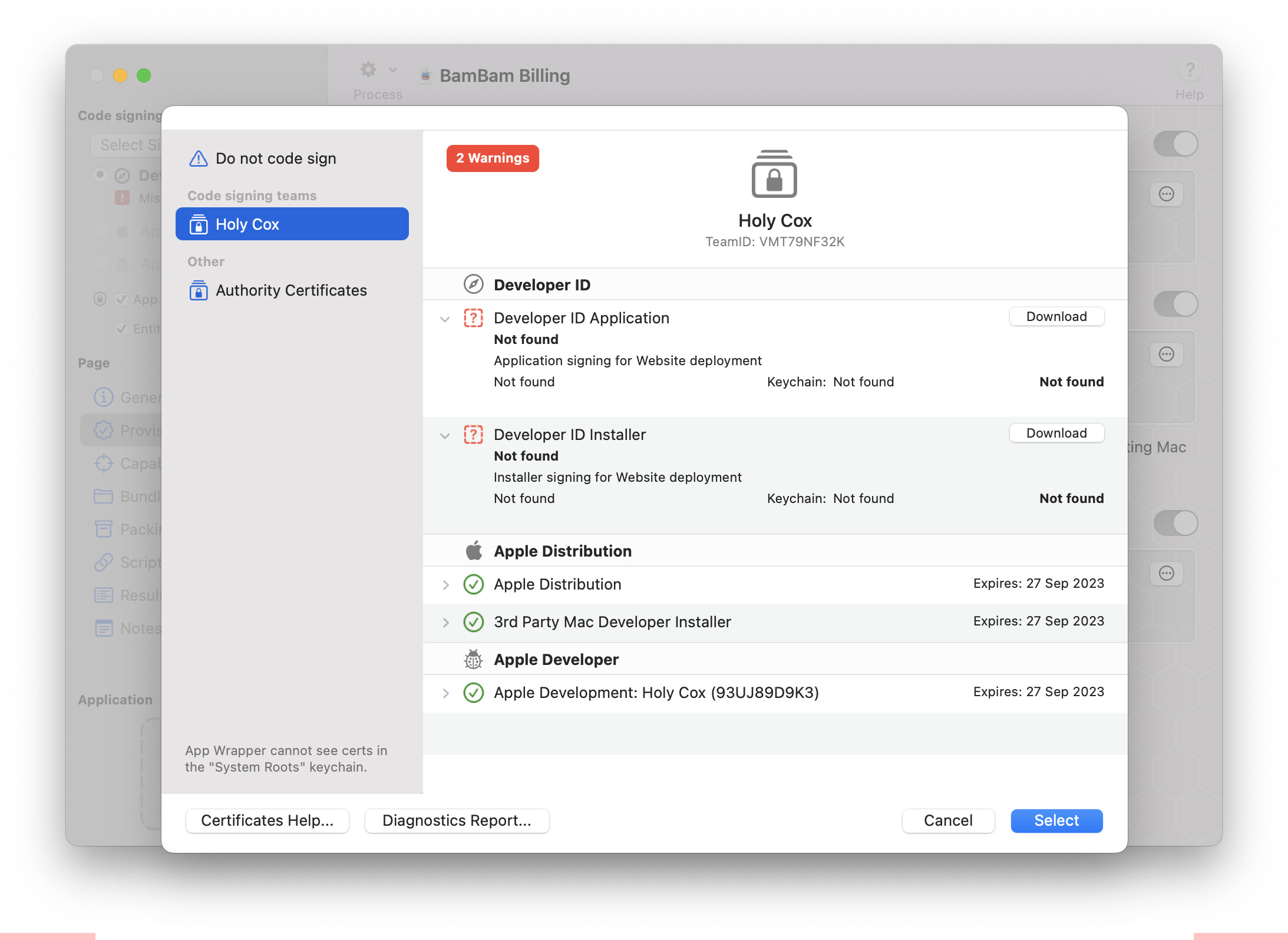Click the bug icon beside Apple Developer

point(473,660)
